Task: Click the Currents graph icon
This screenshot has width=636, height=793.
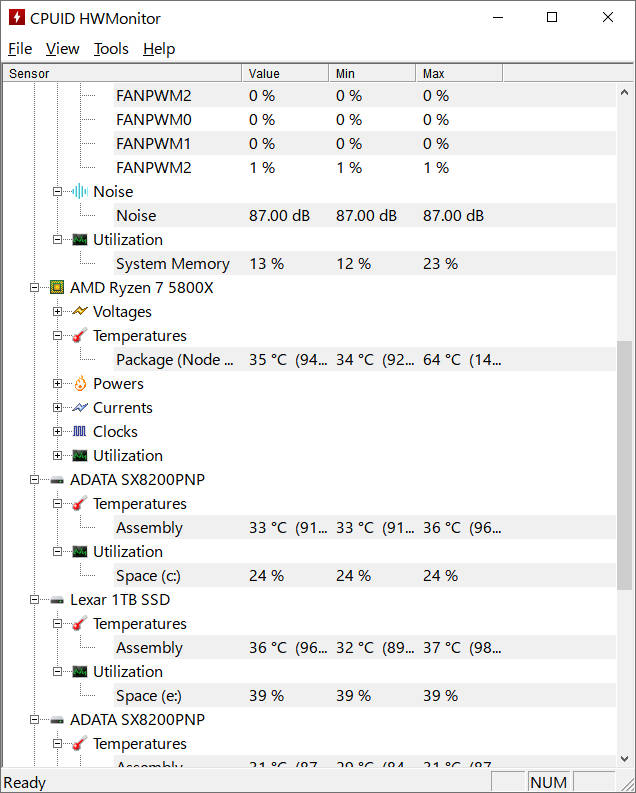Action: pyautogui.click(x=80, y=408)
